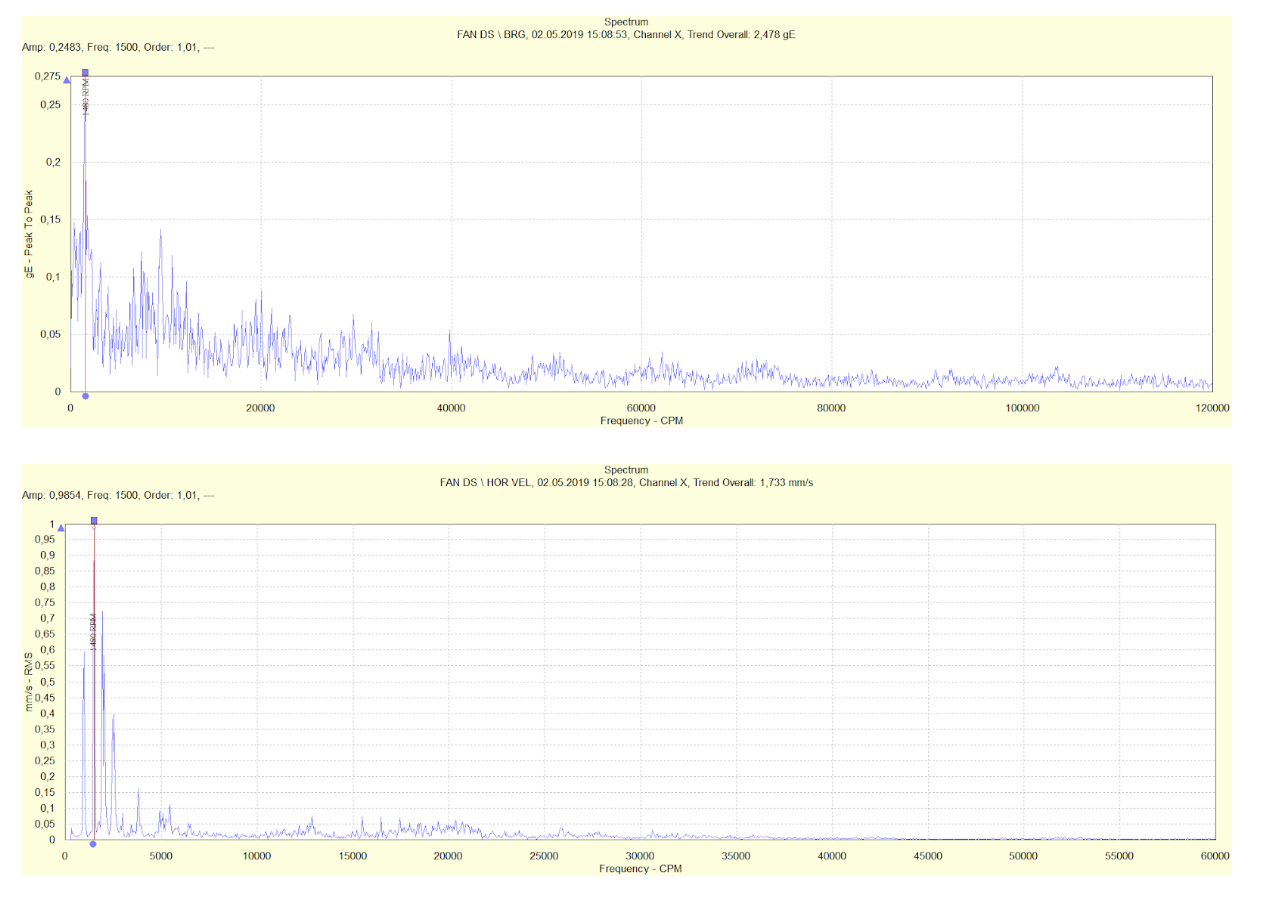The image size is (1266, 916).
Task: Click the 60000 tick on BRG frequency axis
Action: coord(641,408)
